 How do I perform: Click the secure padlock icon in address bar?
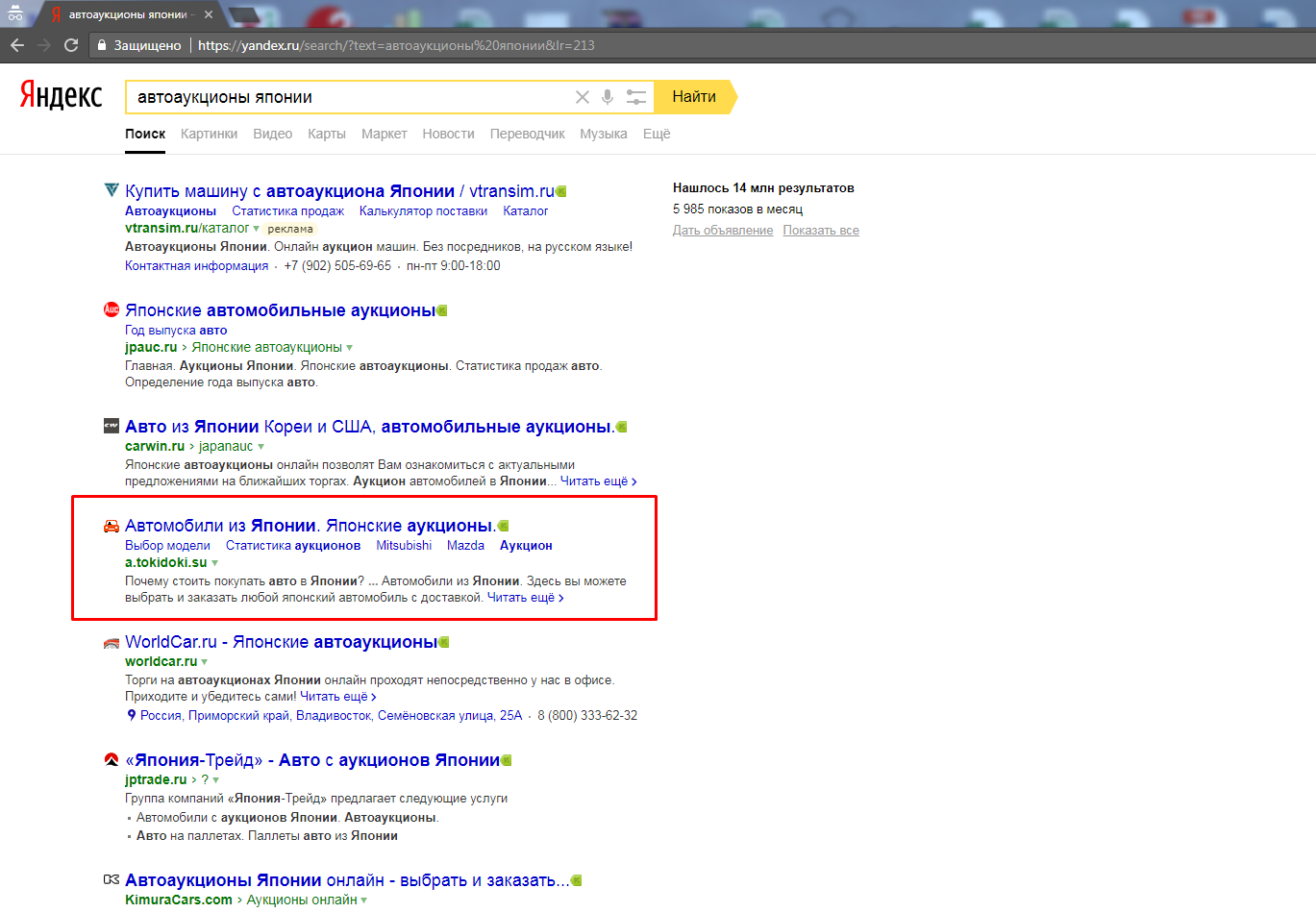(x=102, y=45)
